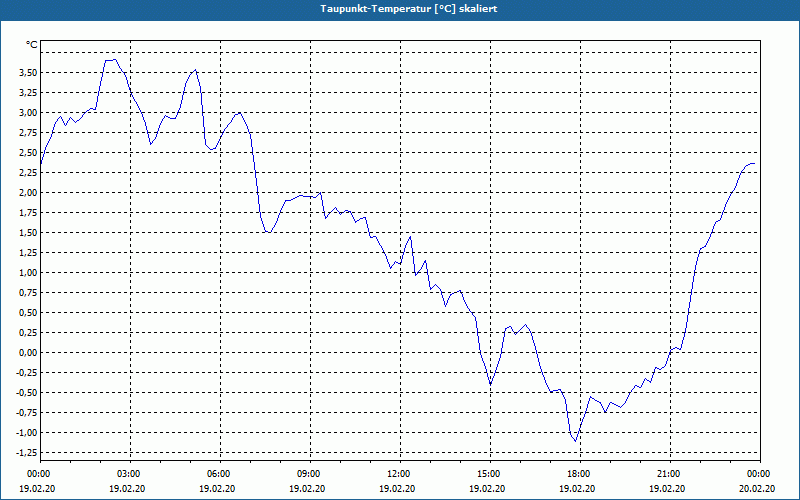Click the "1,50" y-axis label
The height and width of the screenshot is (500, 800).
click(x=28, y=232)
